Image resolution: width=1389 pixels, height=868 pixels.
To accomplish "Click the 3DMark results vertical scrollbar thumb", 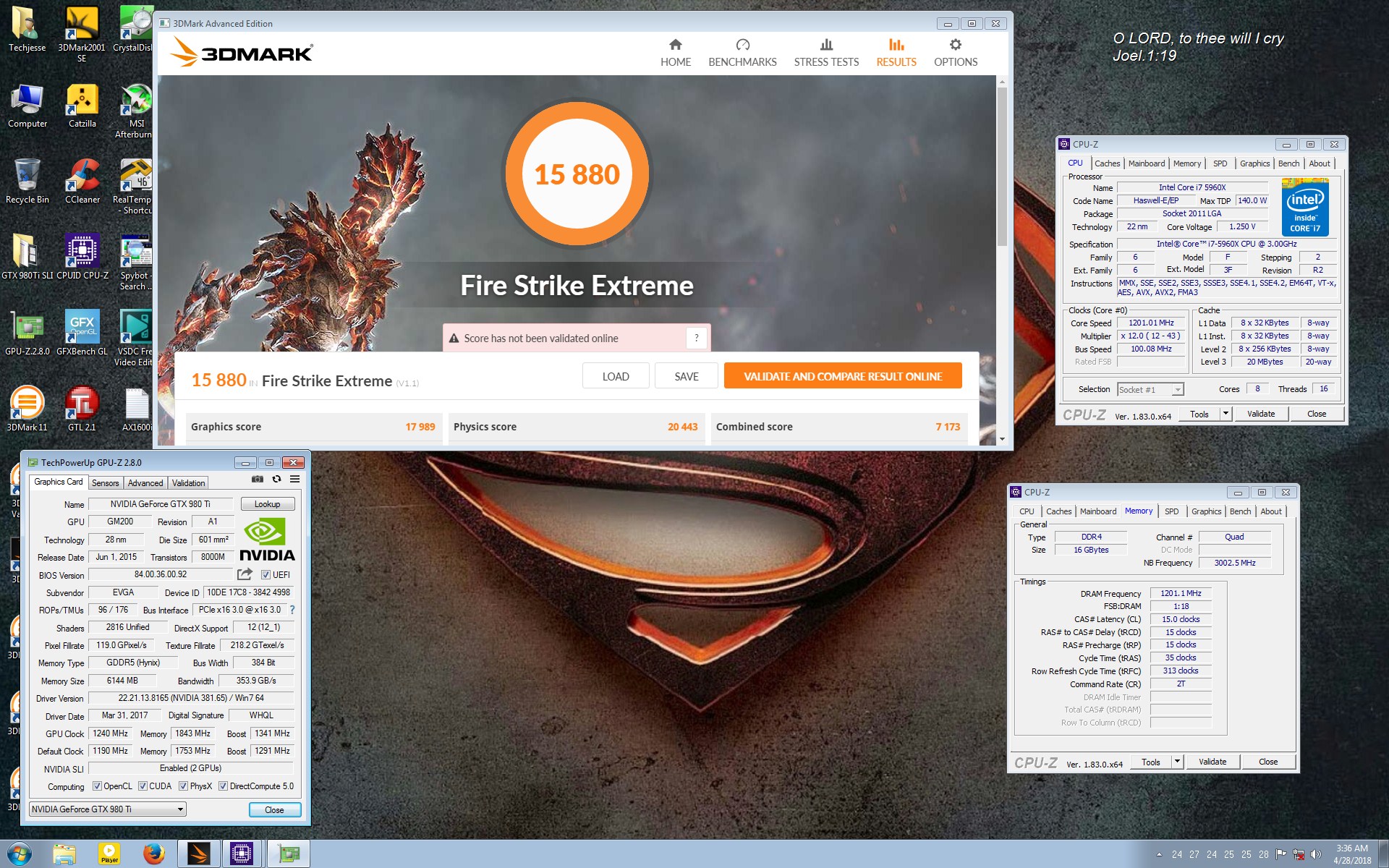I will click(1002, 168).
